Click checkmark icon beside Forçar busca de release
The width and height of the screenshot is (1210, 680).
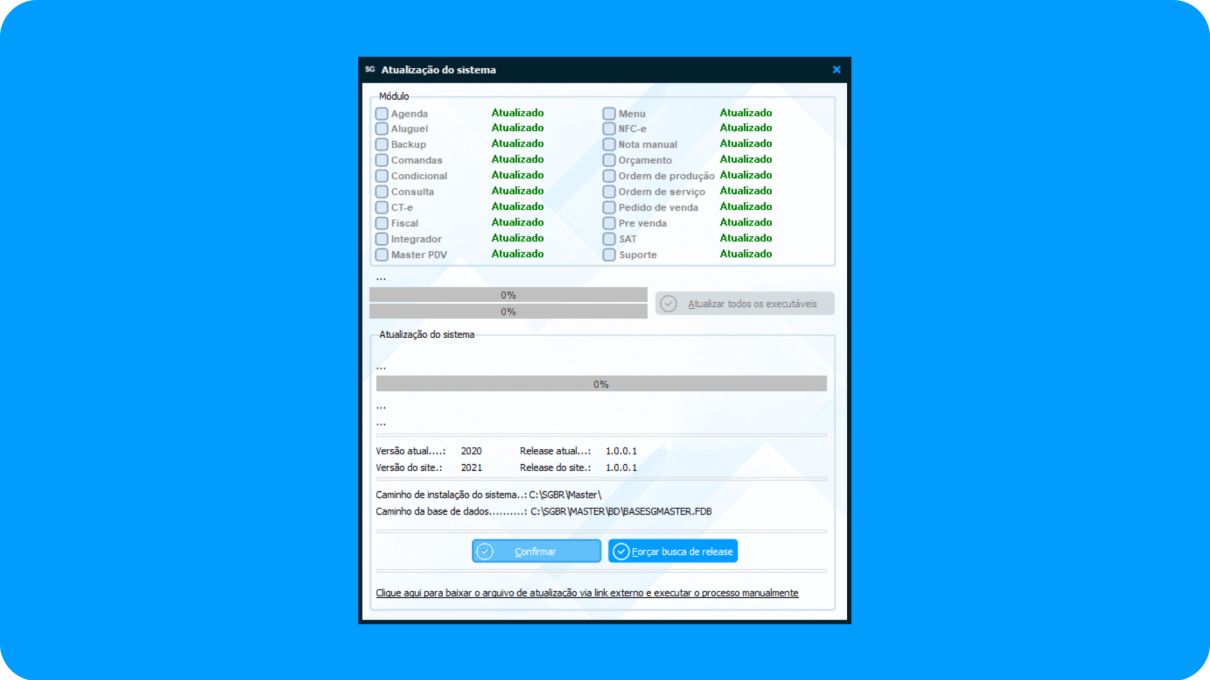pos(621,551)
